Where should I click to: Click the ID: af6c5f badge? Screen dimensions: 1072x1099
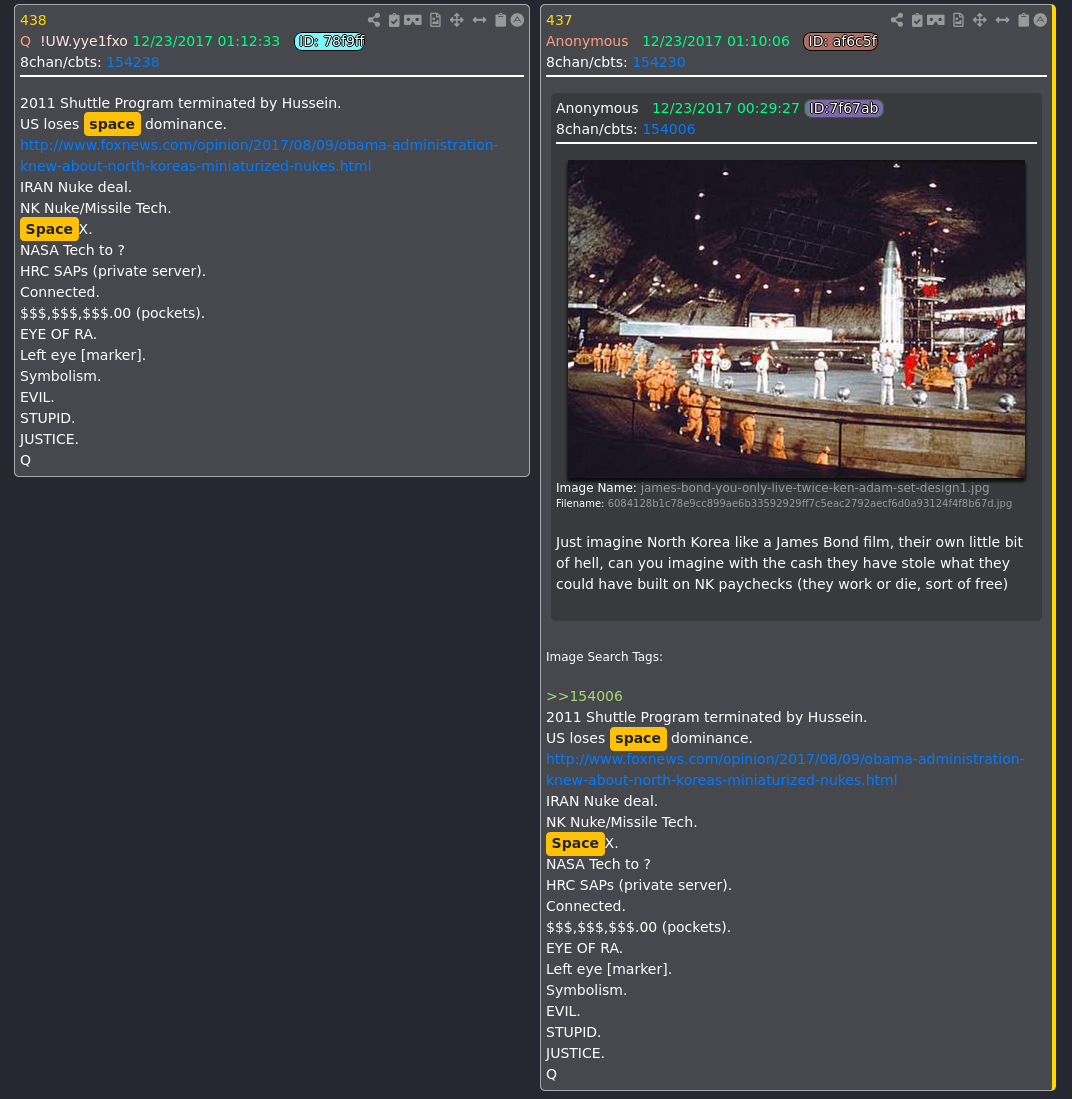(x=841, y=41)
